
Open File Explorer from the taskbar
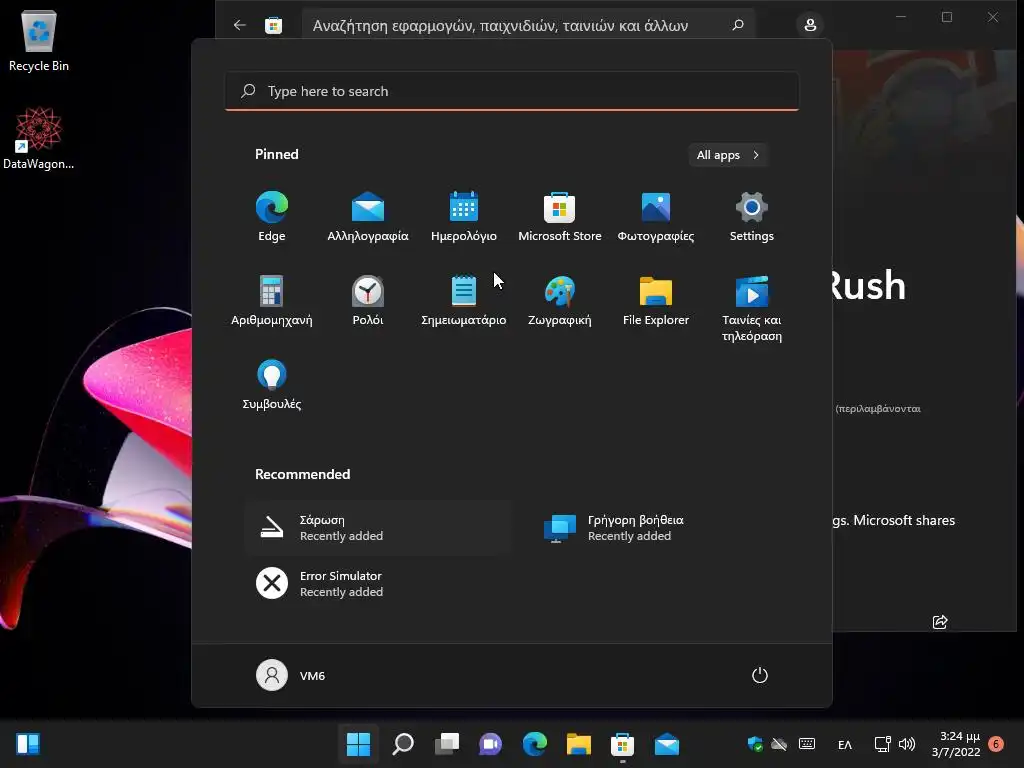(579, 744)
